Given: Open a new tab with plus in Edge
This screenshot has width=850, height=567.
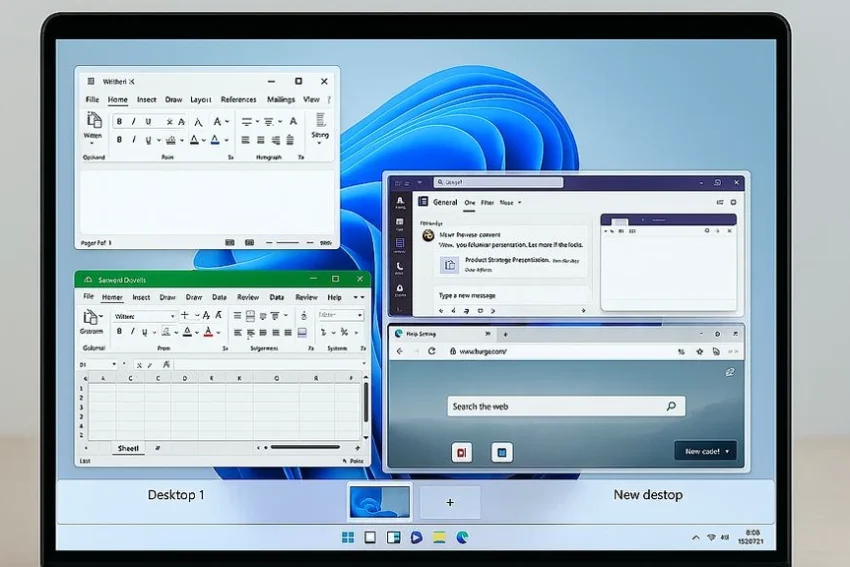Looking at the screenshot, I should point(505,334).
